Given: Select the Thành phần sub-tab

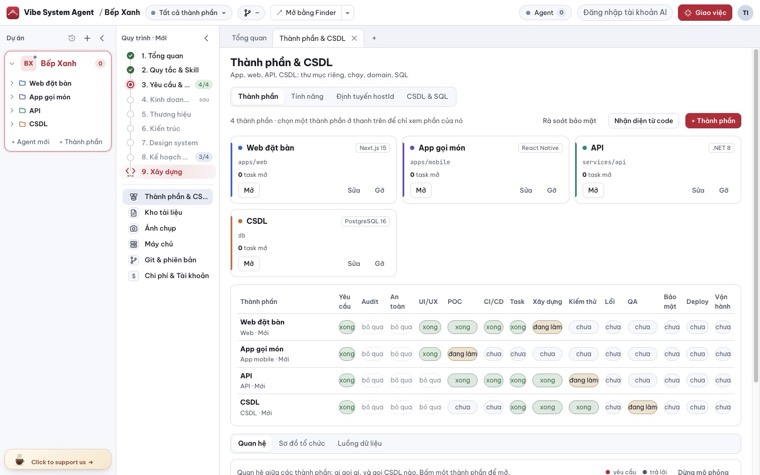Looking at the screenshot, I should [258, 96].
